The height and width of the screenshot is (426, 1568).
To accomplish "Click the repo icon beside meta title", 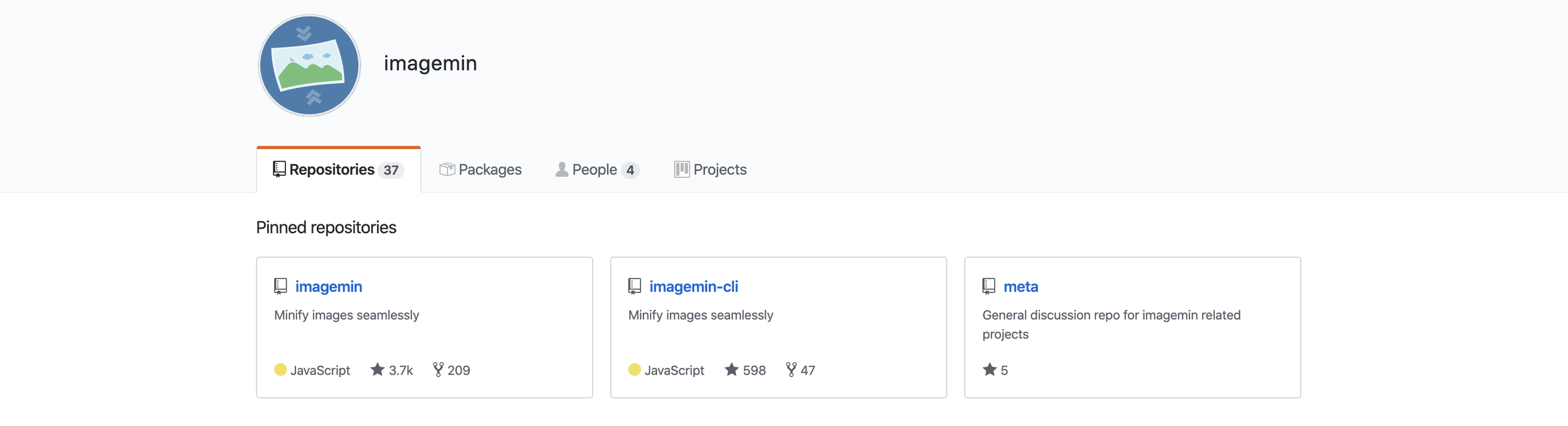I will 989,286.
